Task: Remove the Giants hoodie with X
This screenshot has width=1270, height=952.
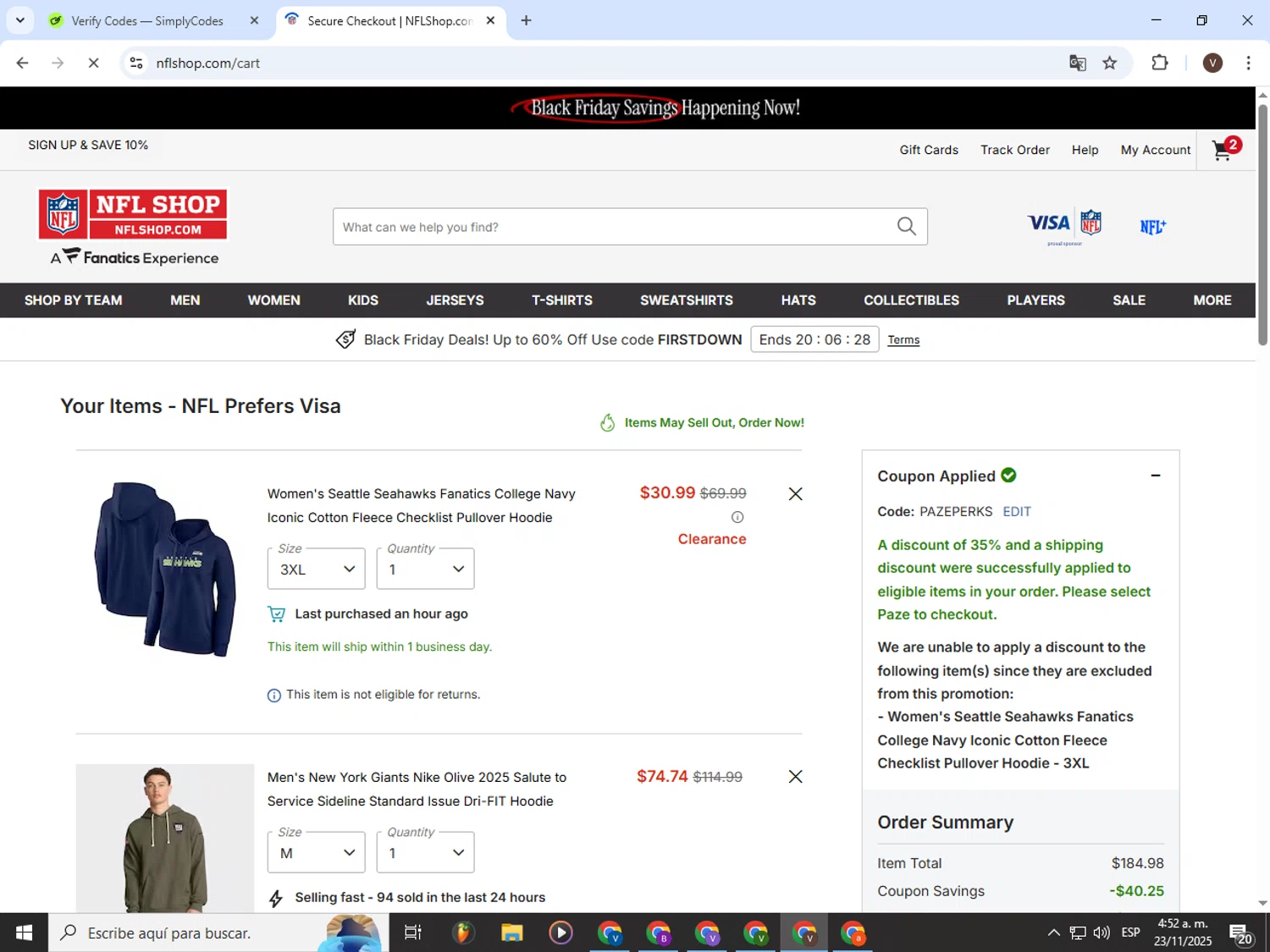Action: tap(795, 776)
